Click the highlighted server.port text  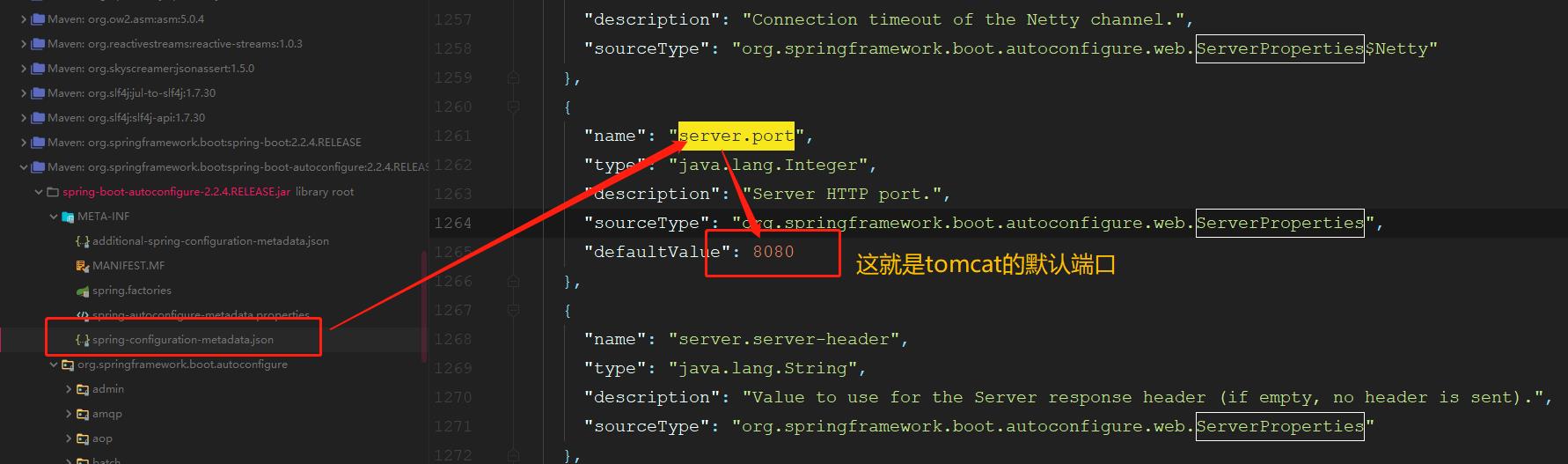(736, 136)
